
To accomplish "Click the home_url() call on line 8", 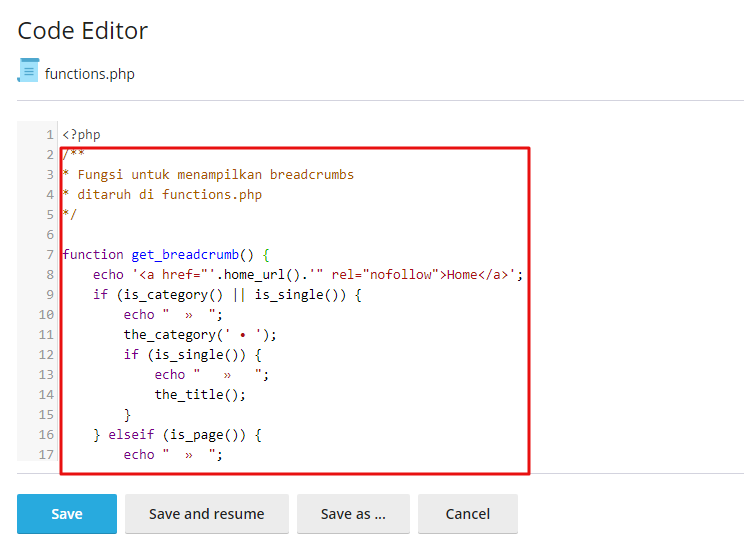I will tap(262, 275).
